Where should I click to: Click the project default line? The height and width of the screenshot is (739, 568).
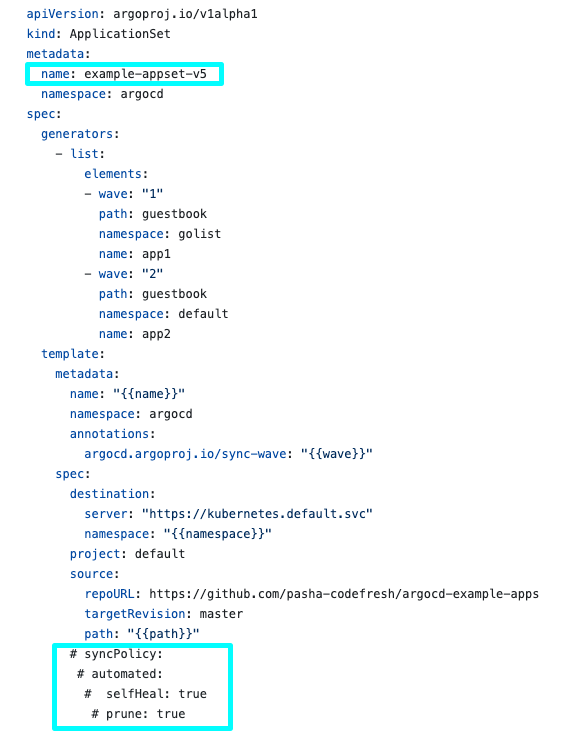[x=127, y=554]
